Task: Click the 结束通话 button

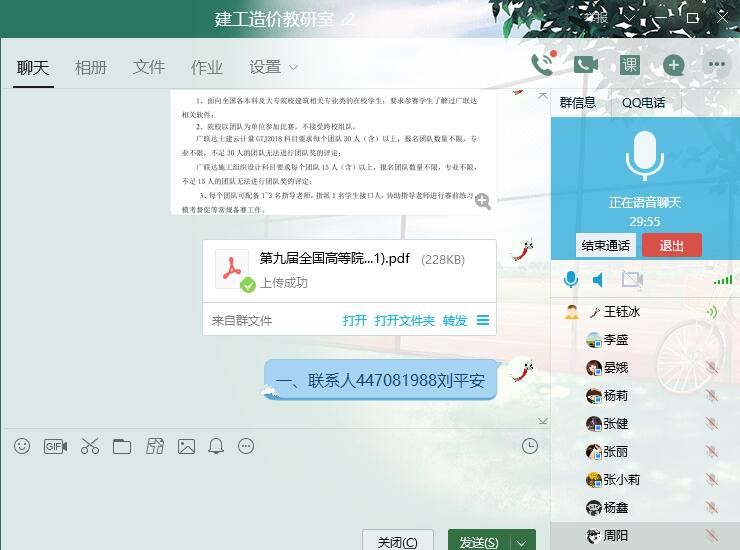Action: coord(606,245)
